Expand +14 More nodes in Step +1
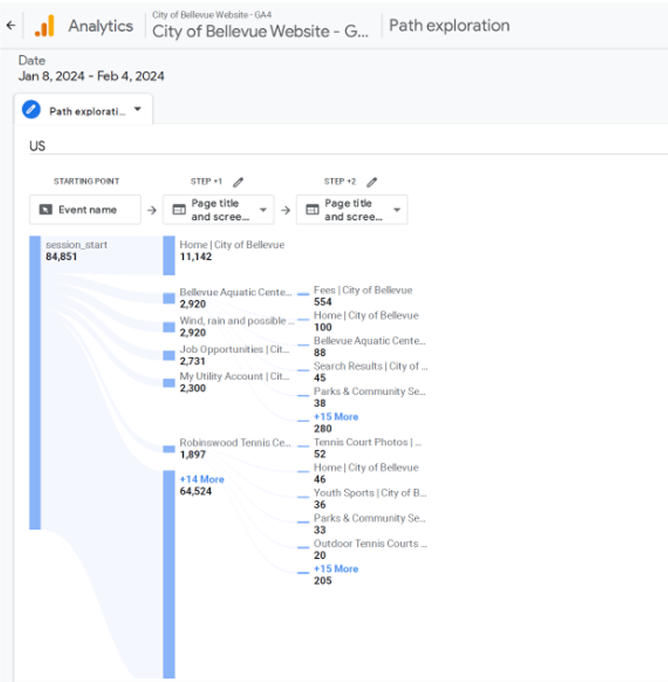Image resolution: width=668 pixels, height=682 pixels. [202, 479]
